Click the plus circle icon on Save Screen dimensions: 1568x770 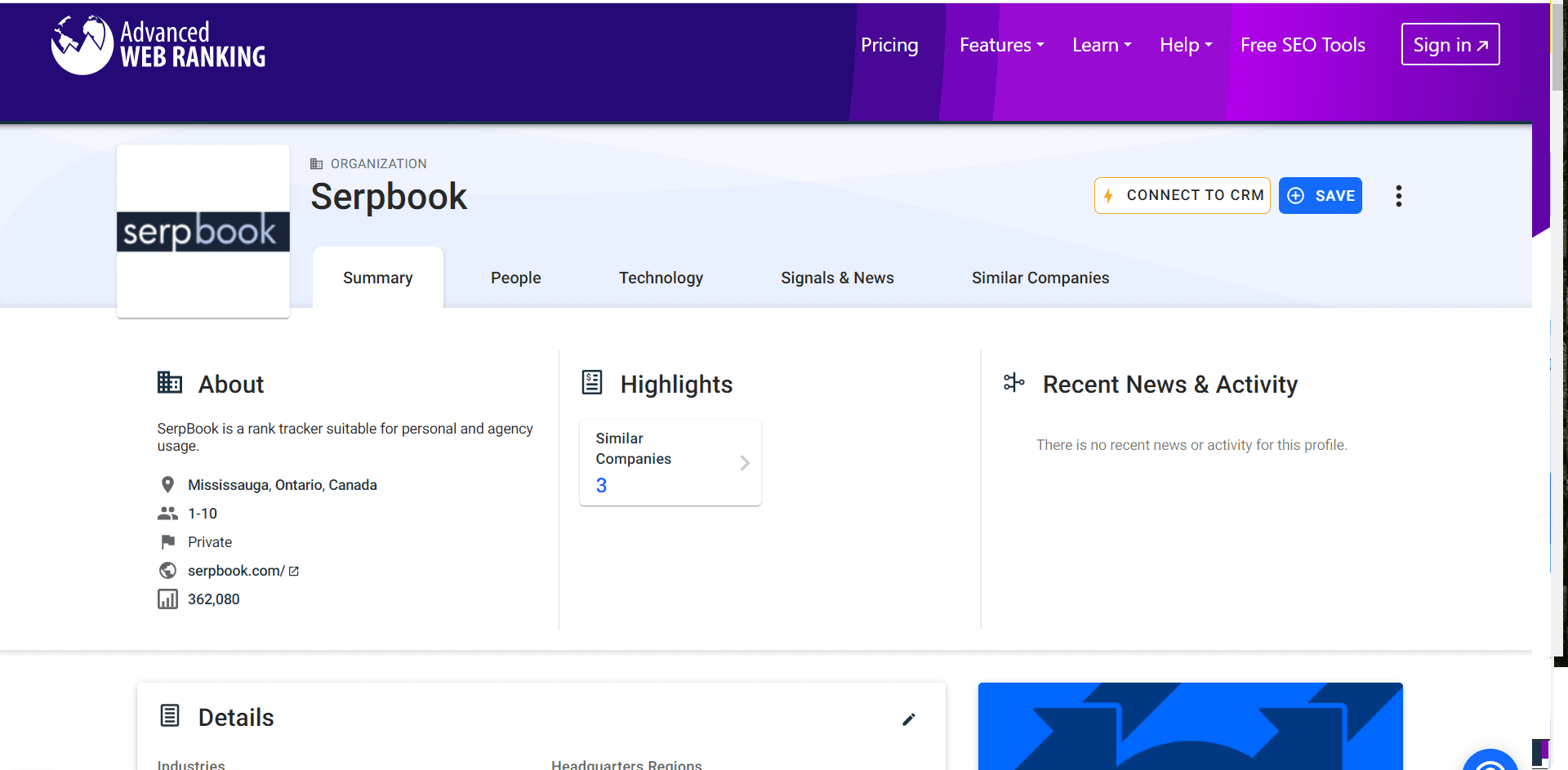[x=1296, y=196]
